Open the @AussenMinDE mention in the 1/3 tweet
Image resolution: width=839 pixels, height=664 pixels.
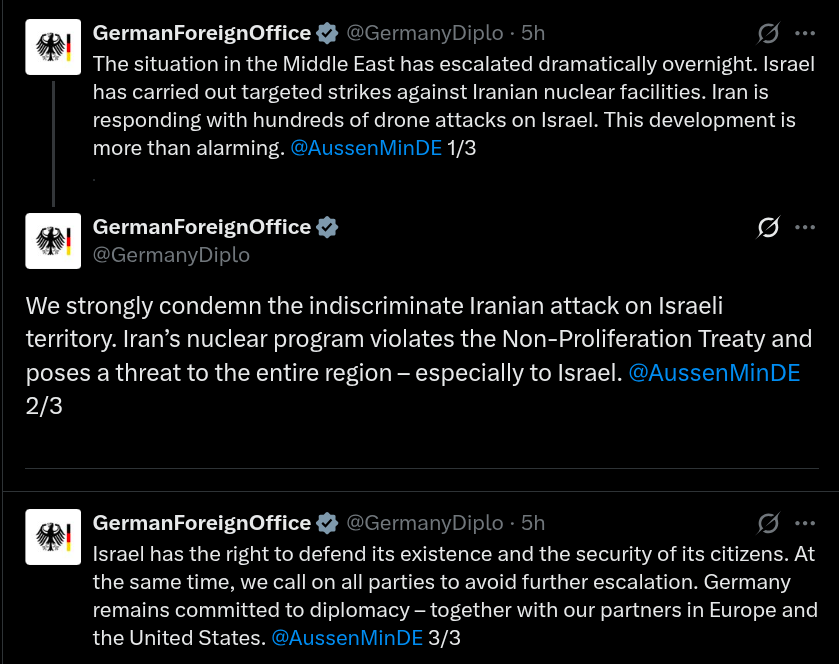[365, 149]
